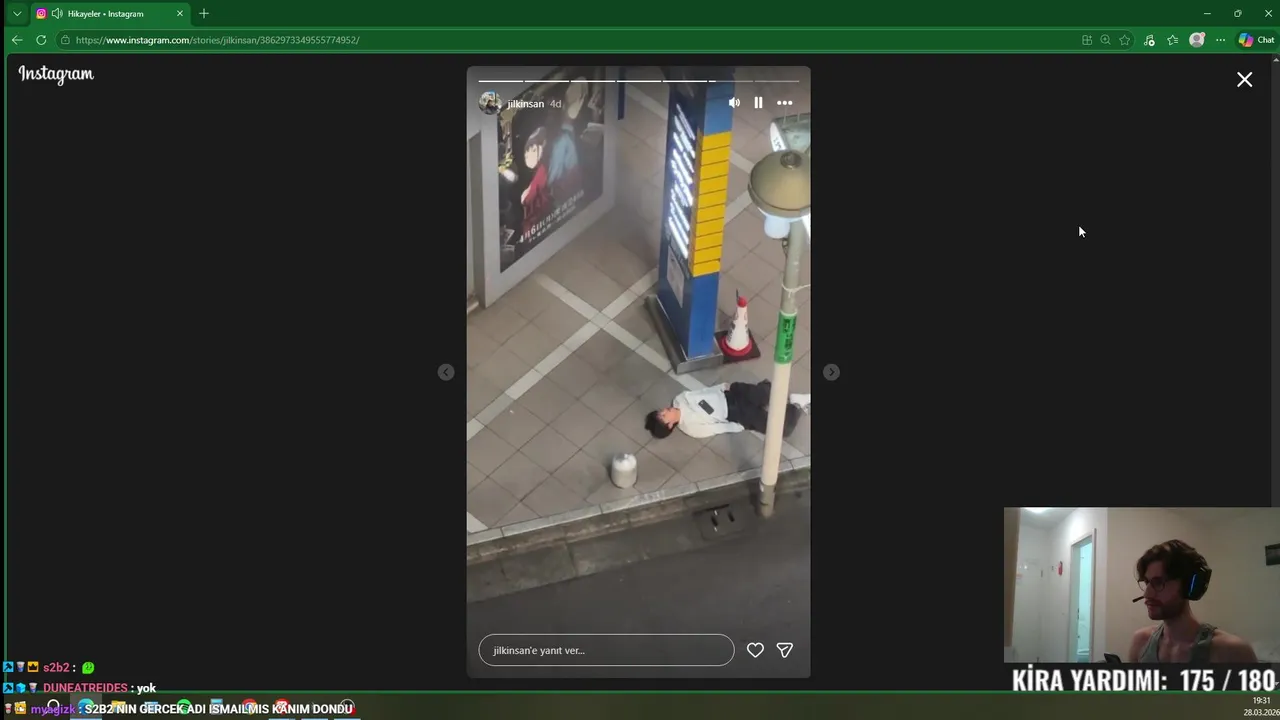Screen dimensions: 1280x720
Task: Open browser Settings and more menu
Action: (x=1220, y=40)
